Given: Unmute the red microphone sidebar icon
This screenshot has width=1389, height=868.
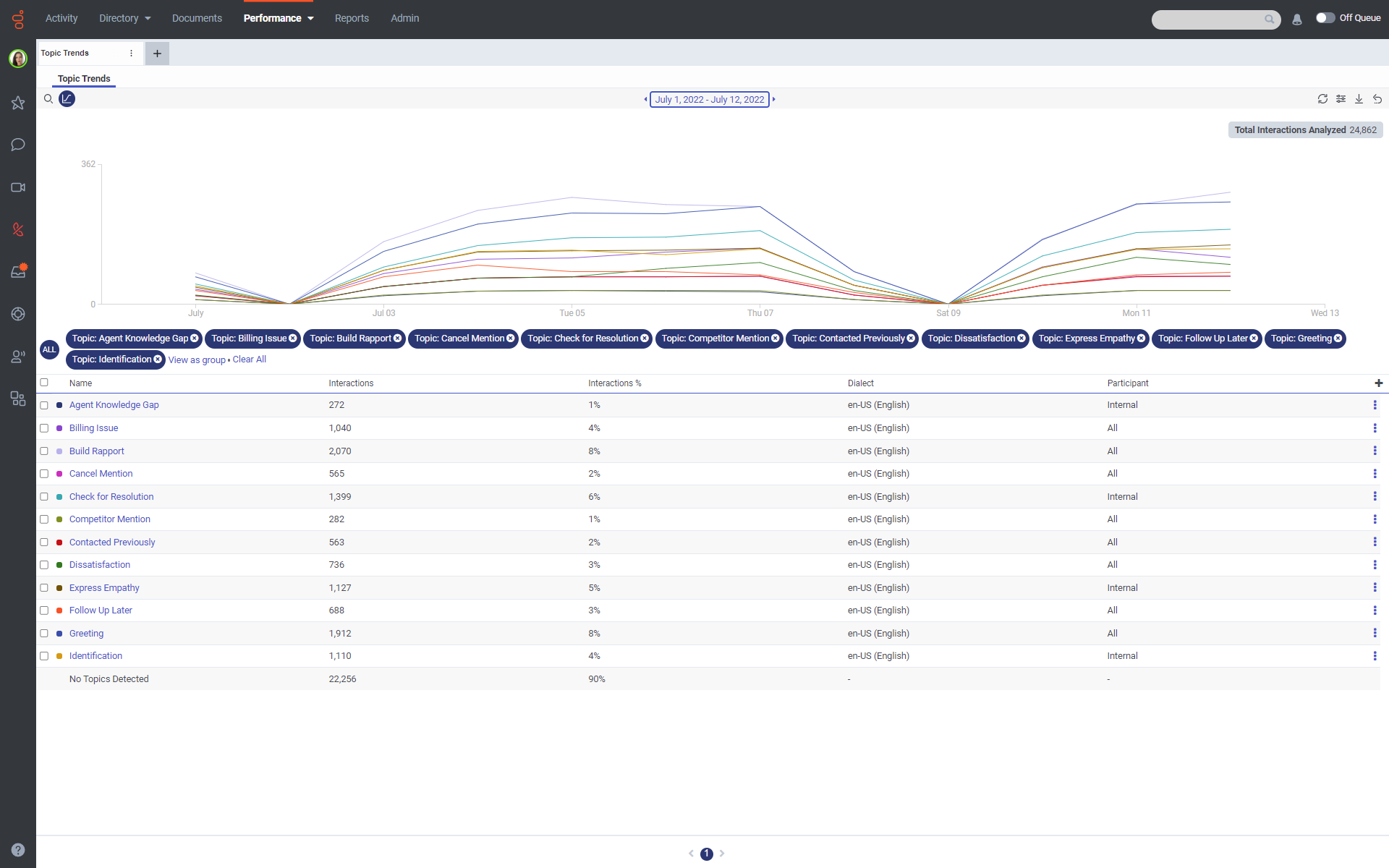Looking at the screenshot, I should pos(17,229).
